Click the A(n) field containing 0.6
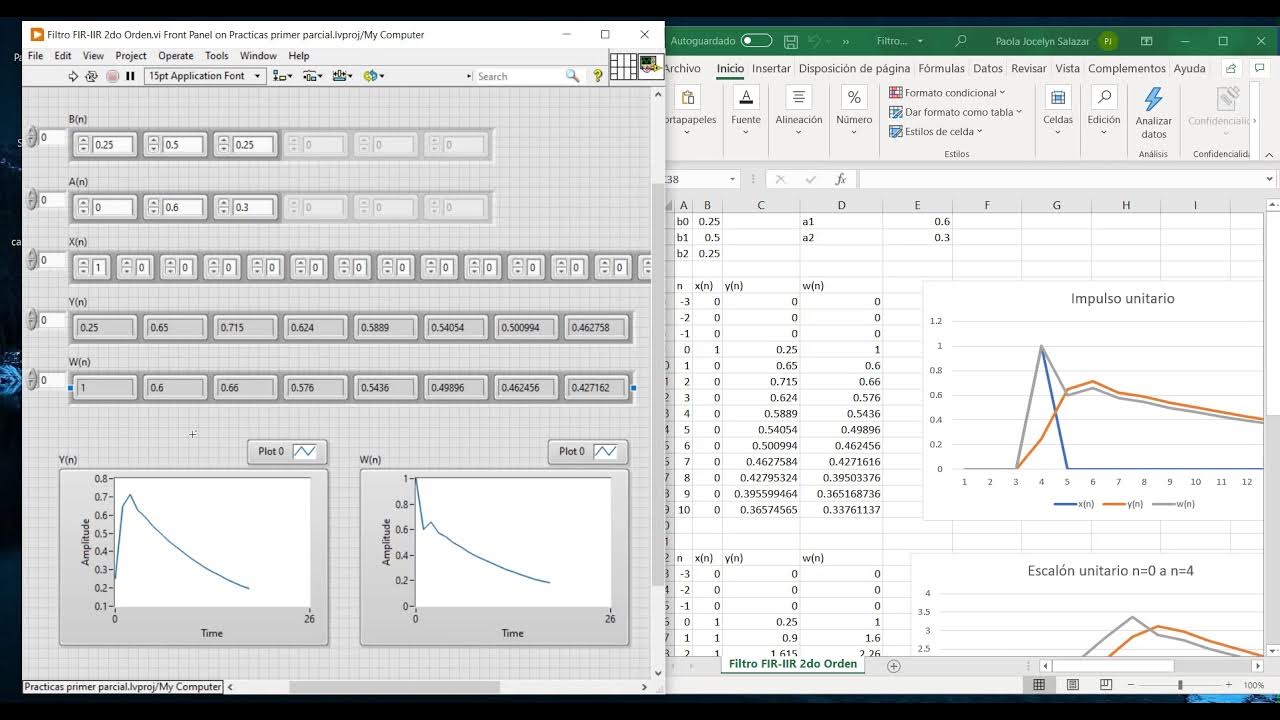1280x720 pixels. [183, 207]
